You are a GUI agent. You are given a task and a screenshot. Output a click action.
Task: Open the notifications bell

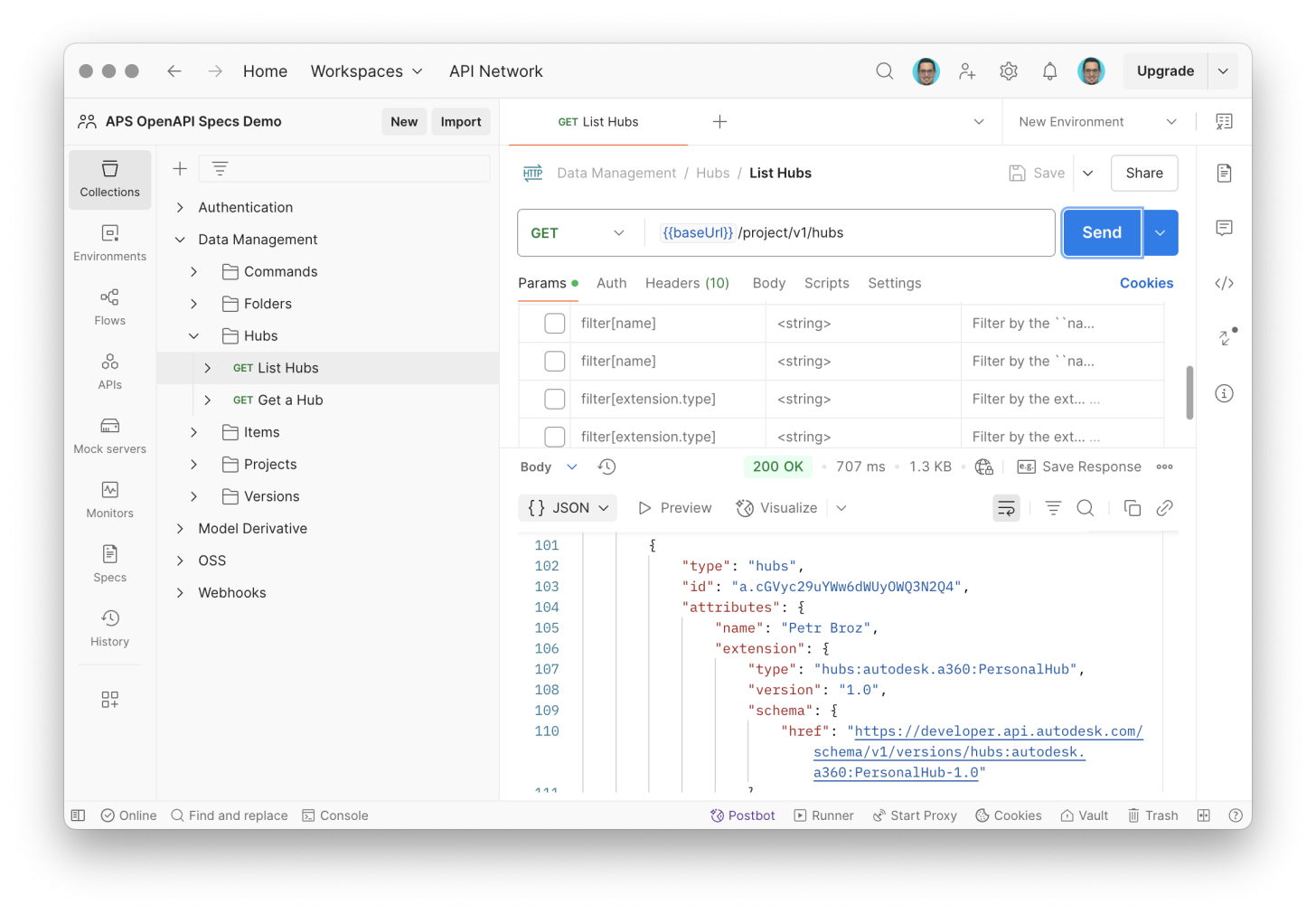click(x=1049, y=71)
